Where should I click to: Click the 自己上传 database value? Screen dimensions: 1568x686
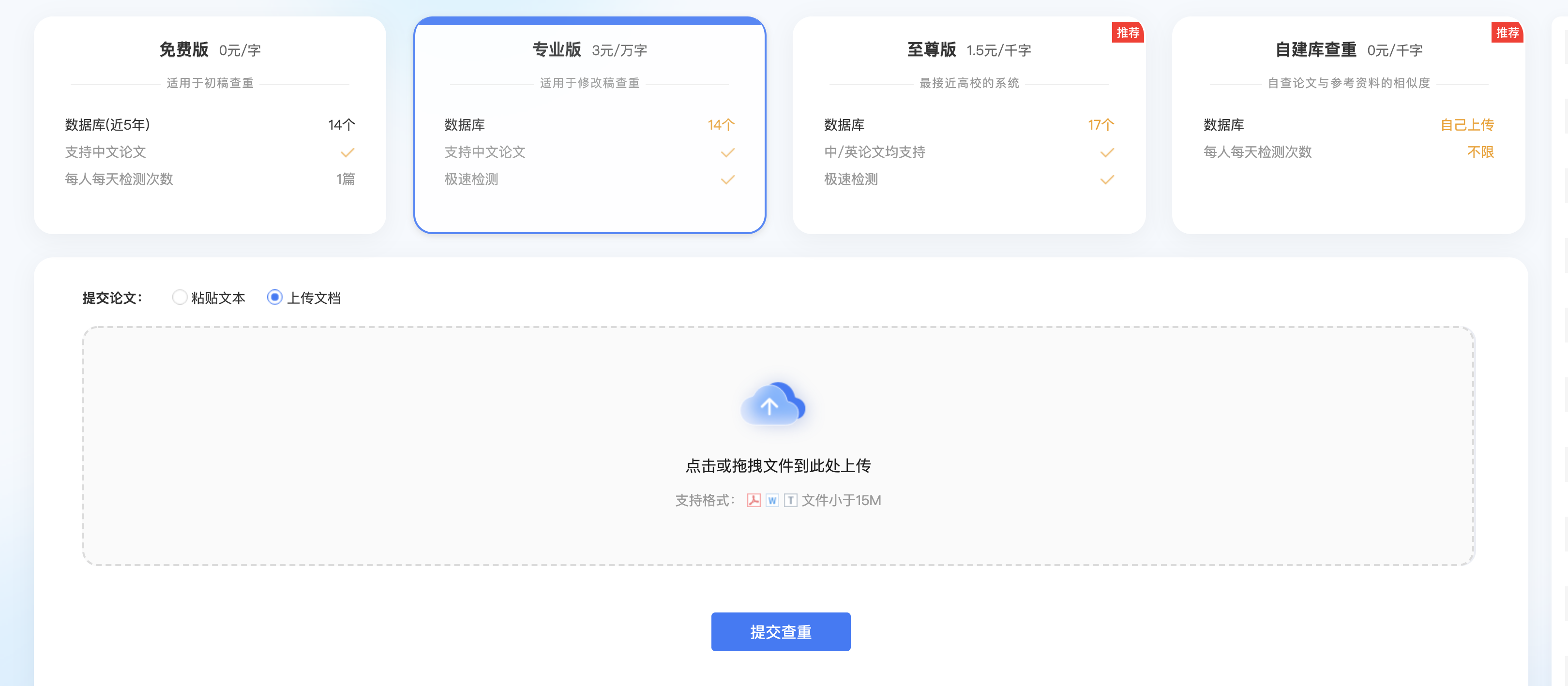click(x=1467, y=125)
